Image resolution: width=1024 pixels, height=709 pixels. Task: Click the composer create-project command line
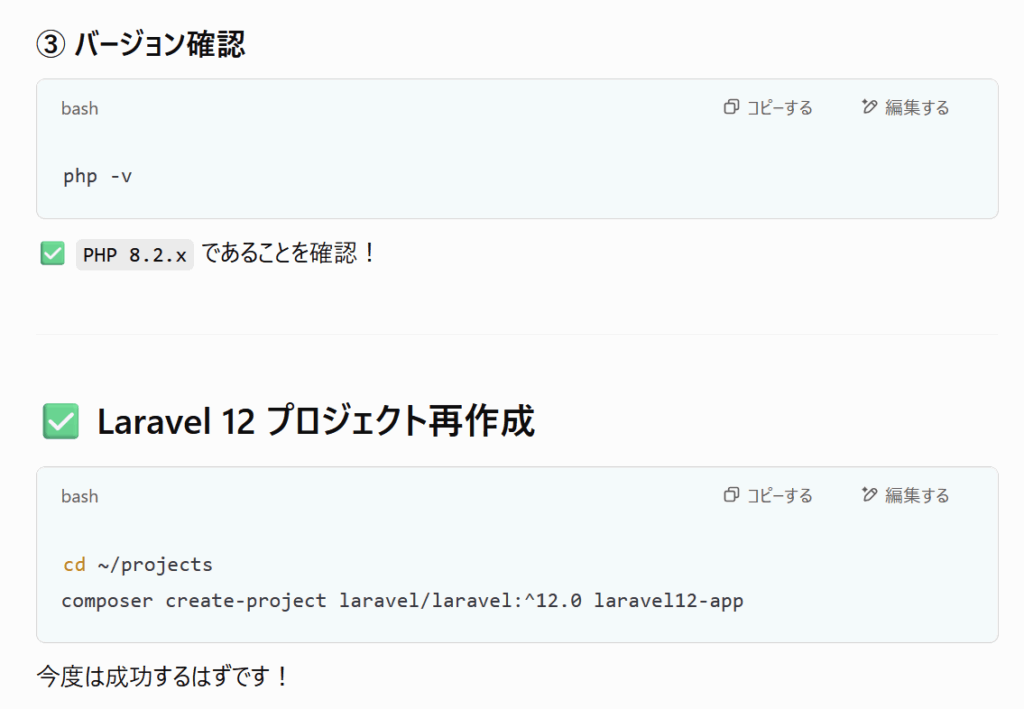tap(402, 601)
